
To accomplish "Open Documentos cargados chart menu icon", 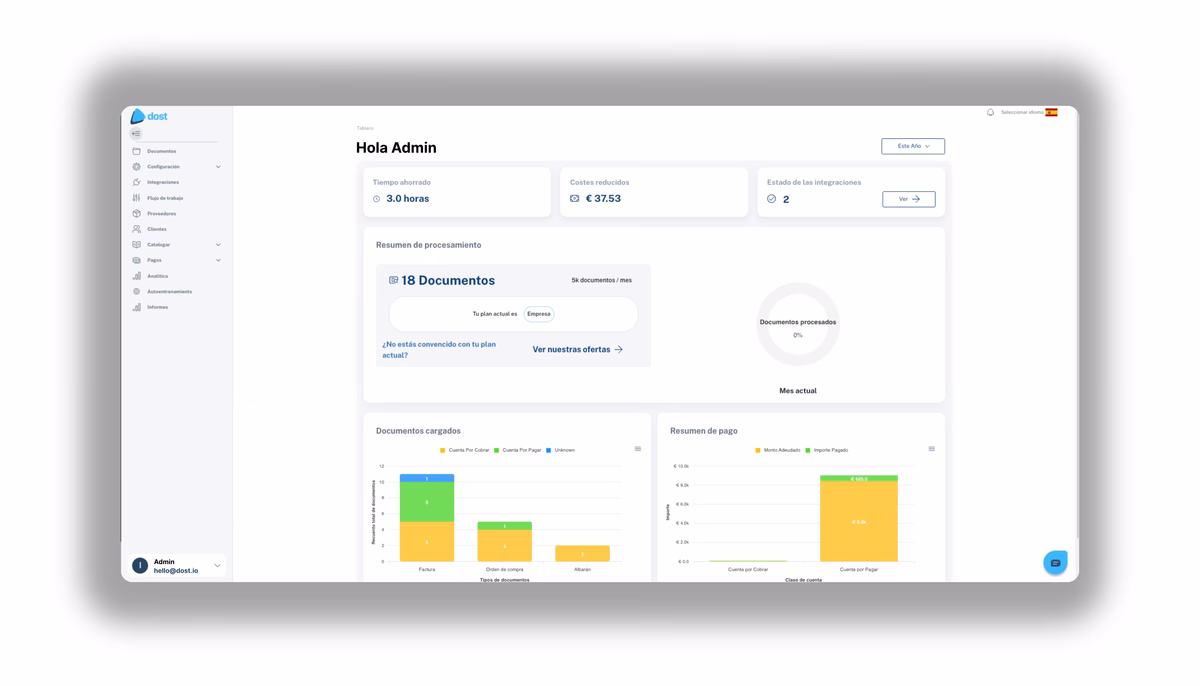I will point(638,449).
